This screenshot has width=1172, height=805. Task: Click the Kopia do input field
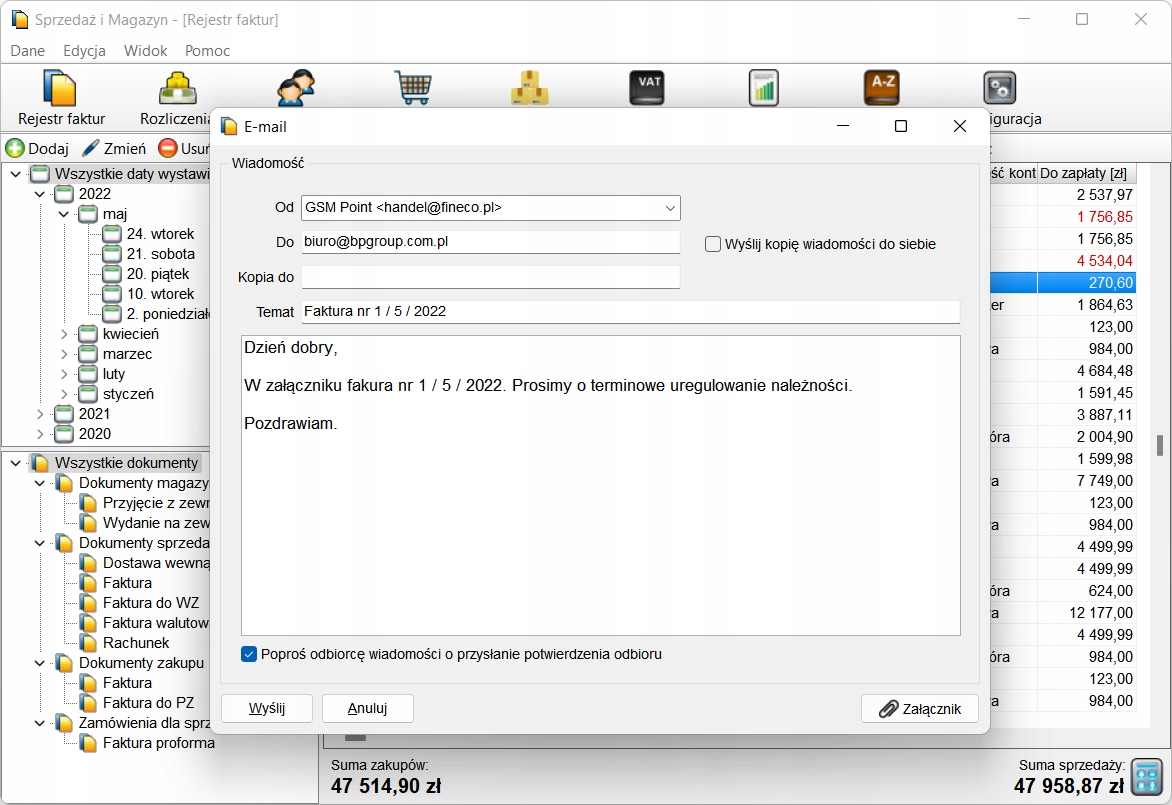point(490,277)
